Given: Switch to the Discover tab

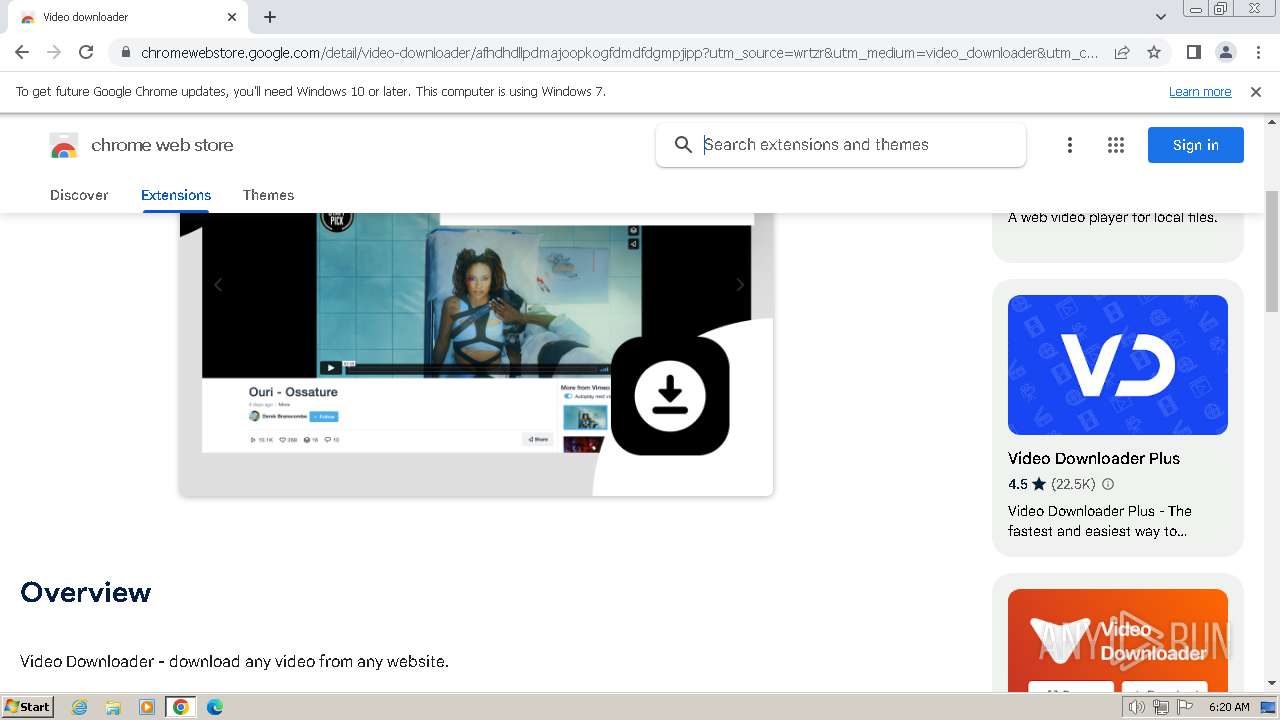Looking at the screenshot, I should point(79,195).
